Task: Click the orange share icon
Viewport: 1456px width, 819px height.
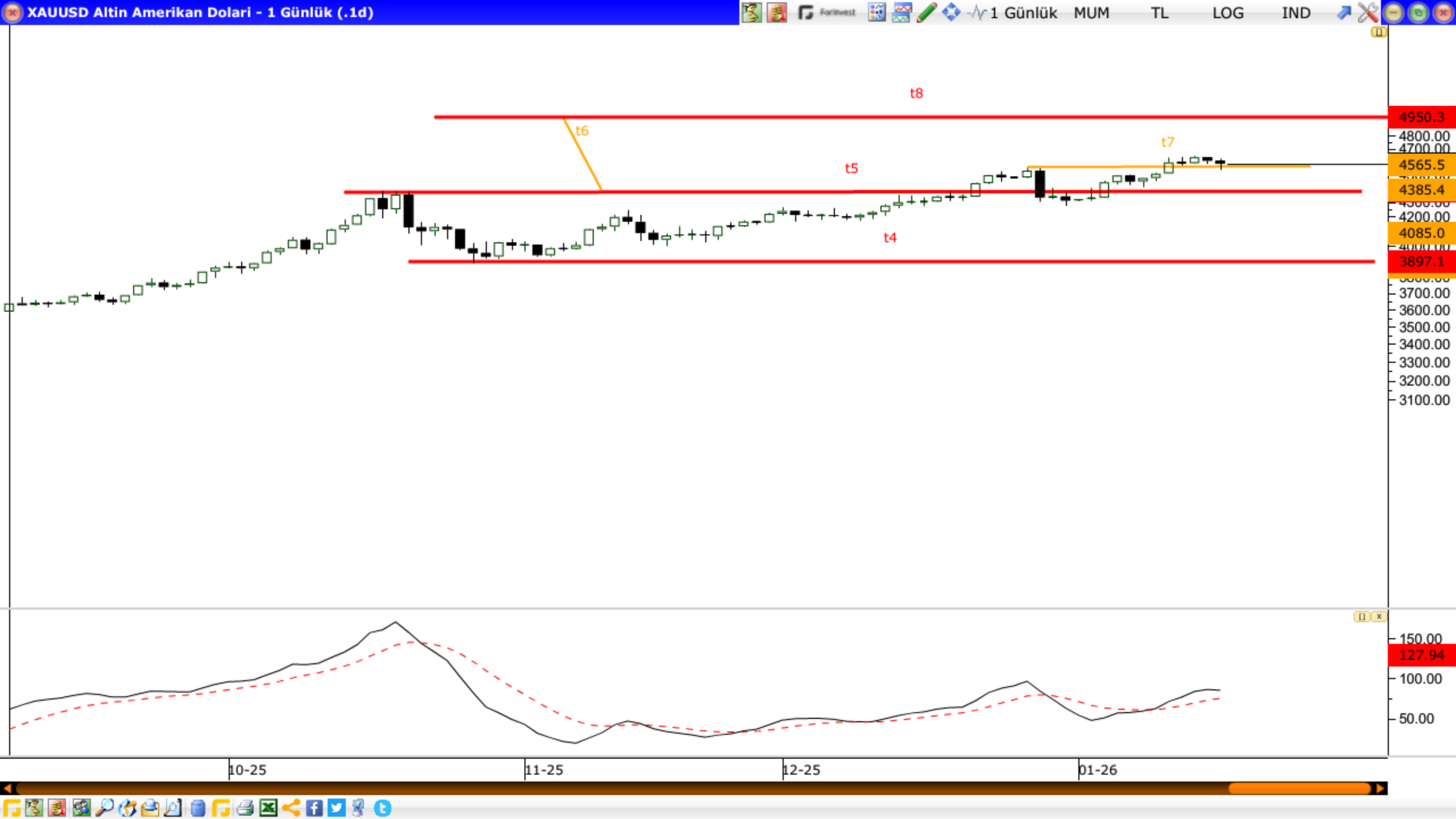Action: pos(290,808)
